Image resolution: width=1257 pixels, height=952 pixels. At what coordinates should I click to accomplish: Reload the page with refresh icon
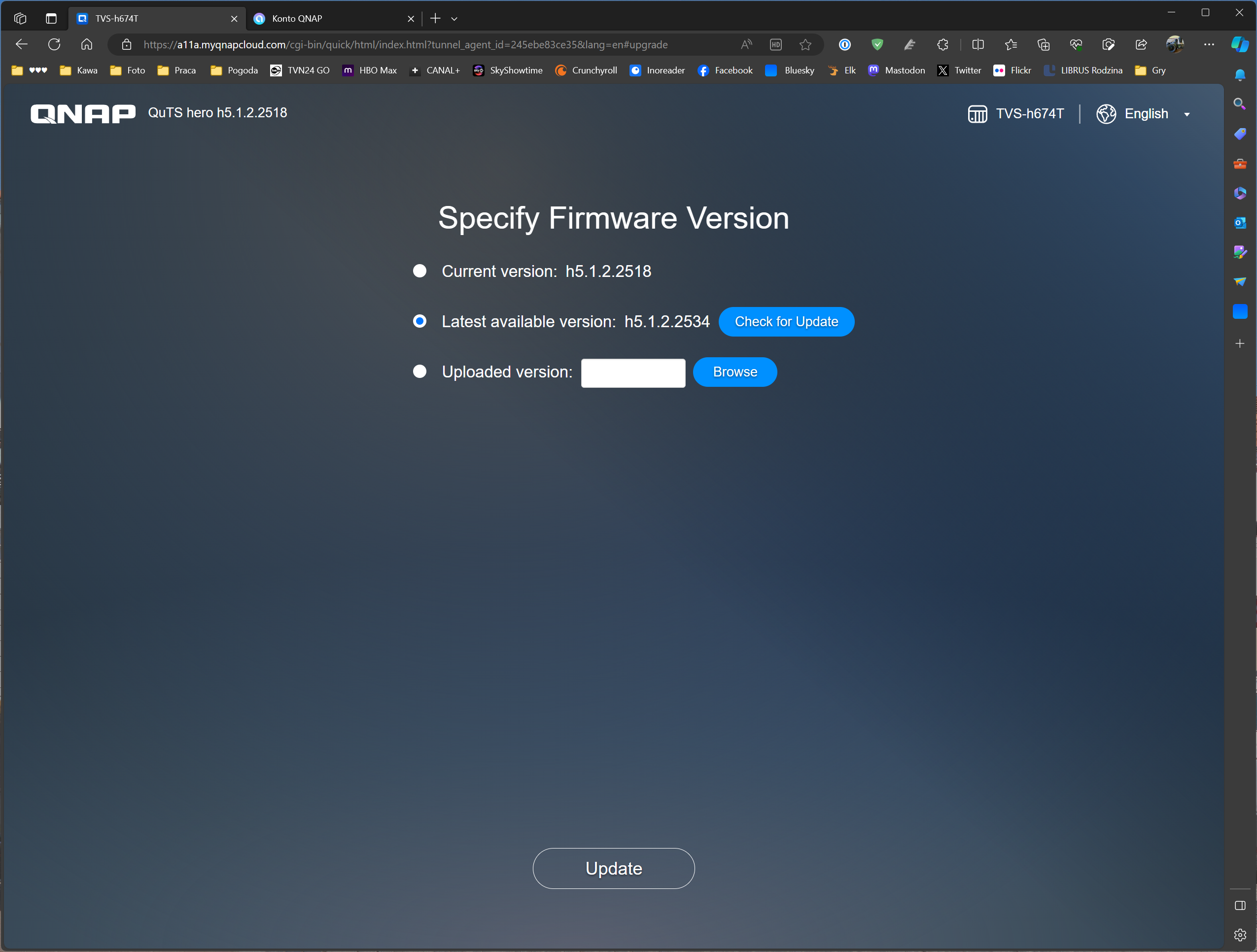(x=54, y=44)
